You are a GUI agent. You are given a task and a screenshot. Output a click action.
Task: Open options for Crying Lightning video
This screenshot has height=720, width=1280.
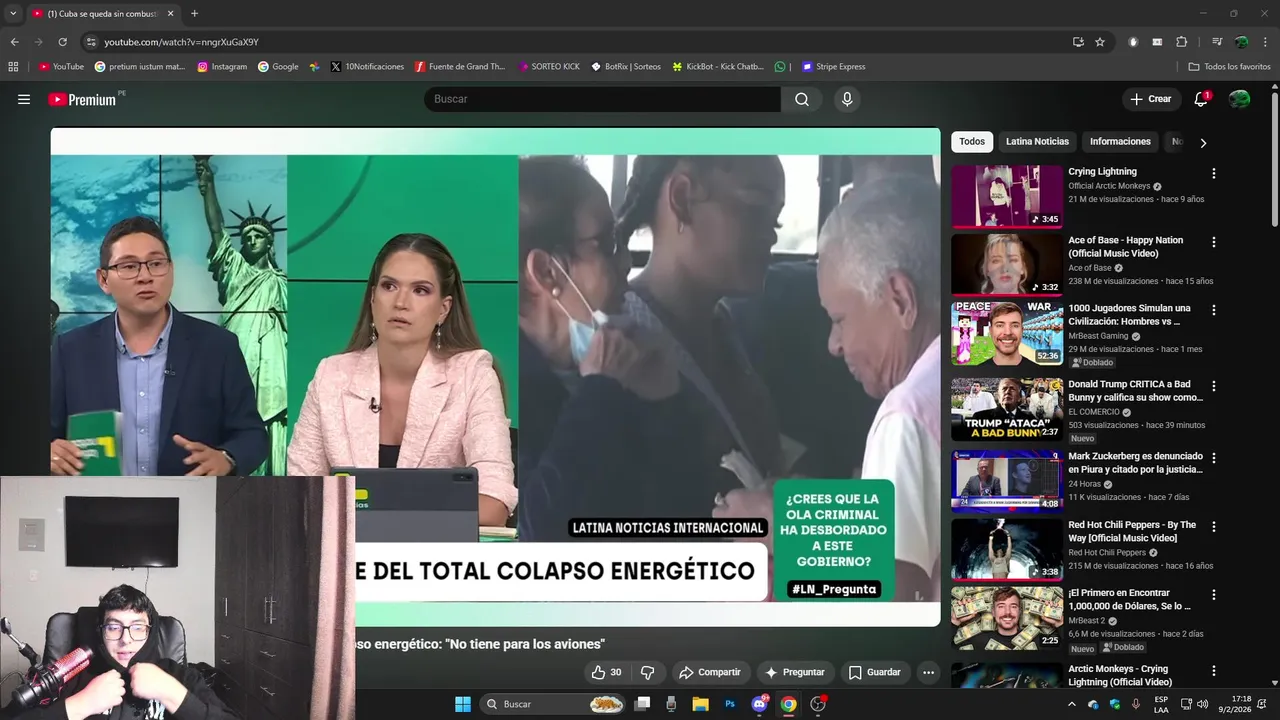(x=1214, y=173)
